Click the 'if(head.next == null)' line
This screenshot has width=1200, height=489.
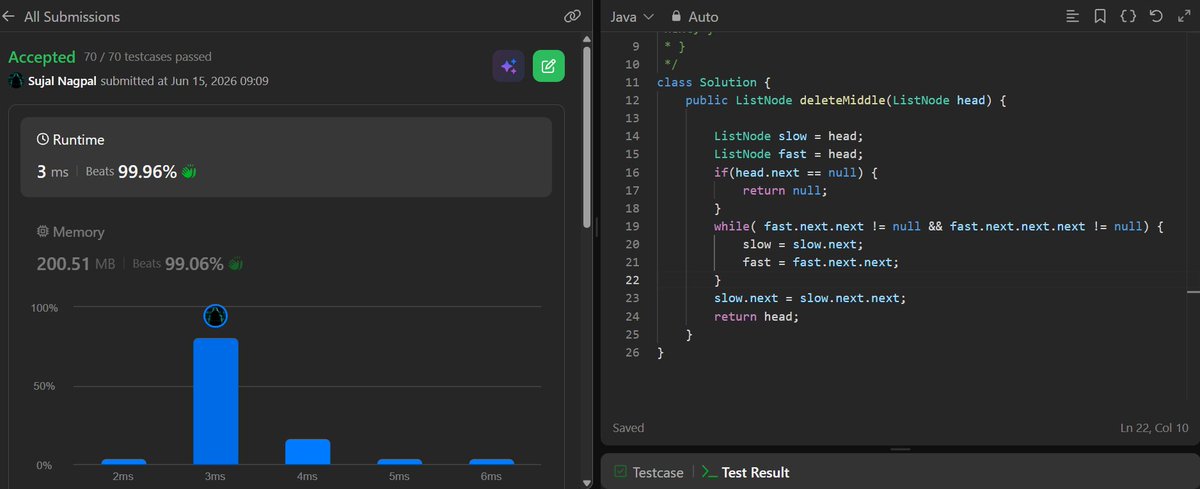[x=796, y=172]
